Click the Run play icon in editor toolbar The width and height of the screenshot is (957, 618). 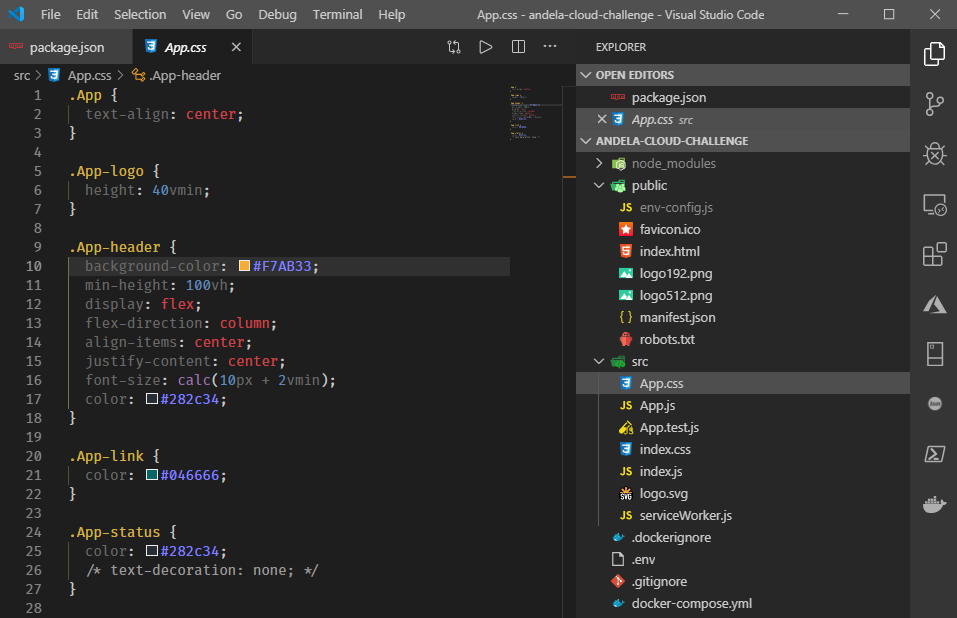click(x=485, y=47)
